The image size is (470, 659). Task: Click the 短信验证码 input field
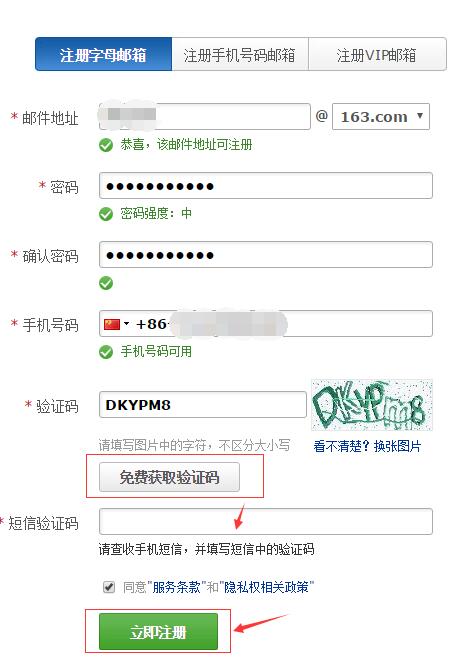tap(266, 522)
